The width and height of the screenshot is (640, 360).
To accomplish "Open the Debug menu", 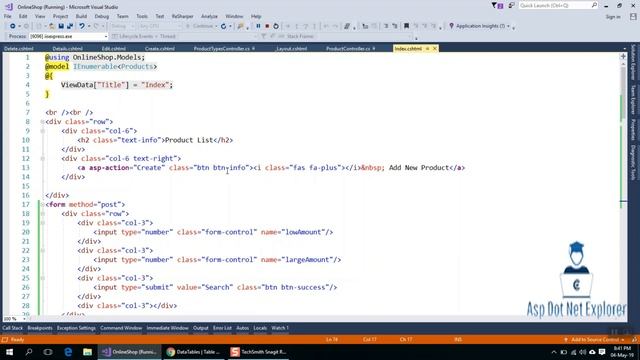I will point(102,16).
